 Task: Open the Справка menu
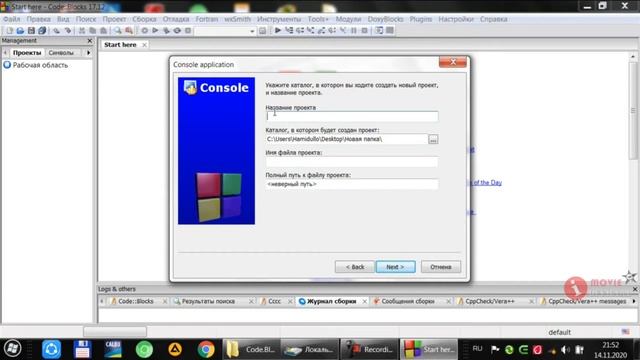click(x=493, y=19)
